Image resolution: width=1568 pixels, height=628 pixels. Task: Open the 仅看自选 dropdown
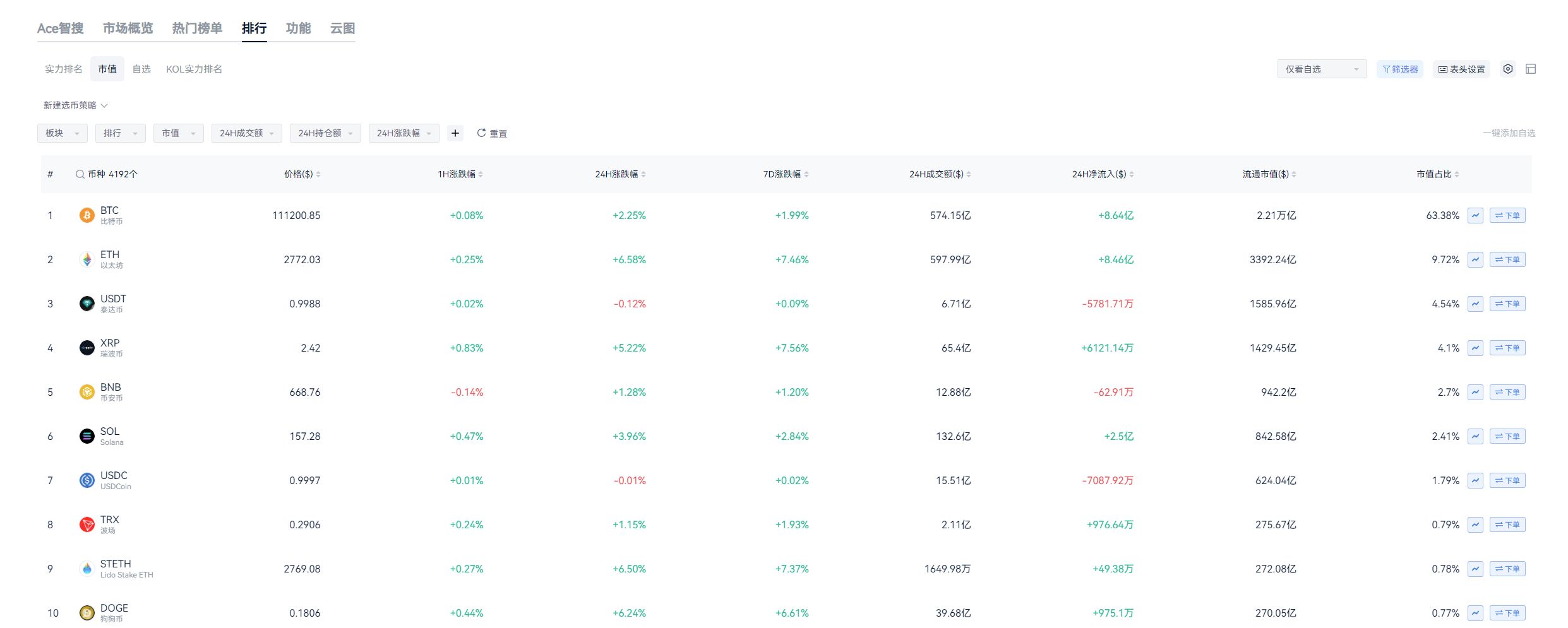[x=1321, y=69]
